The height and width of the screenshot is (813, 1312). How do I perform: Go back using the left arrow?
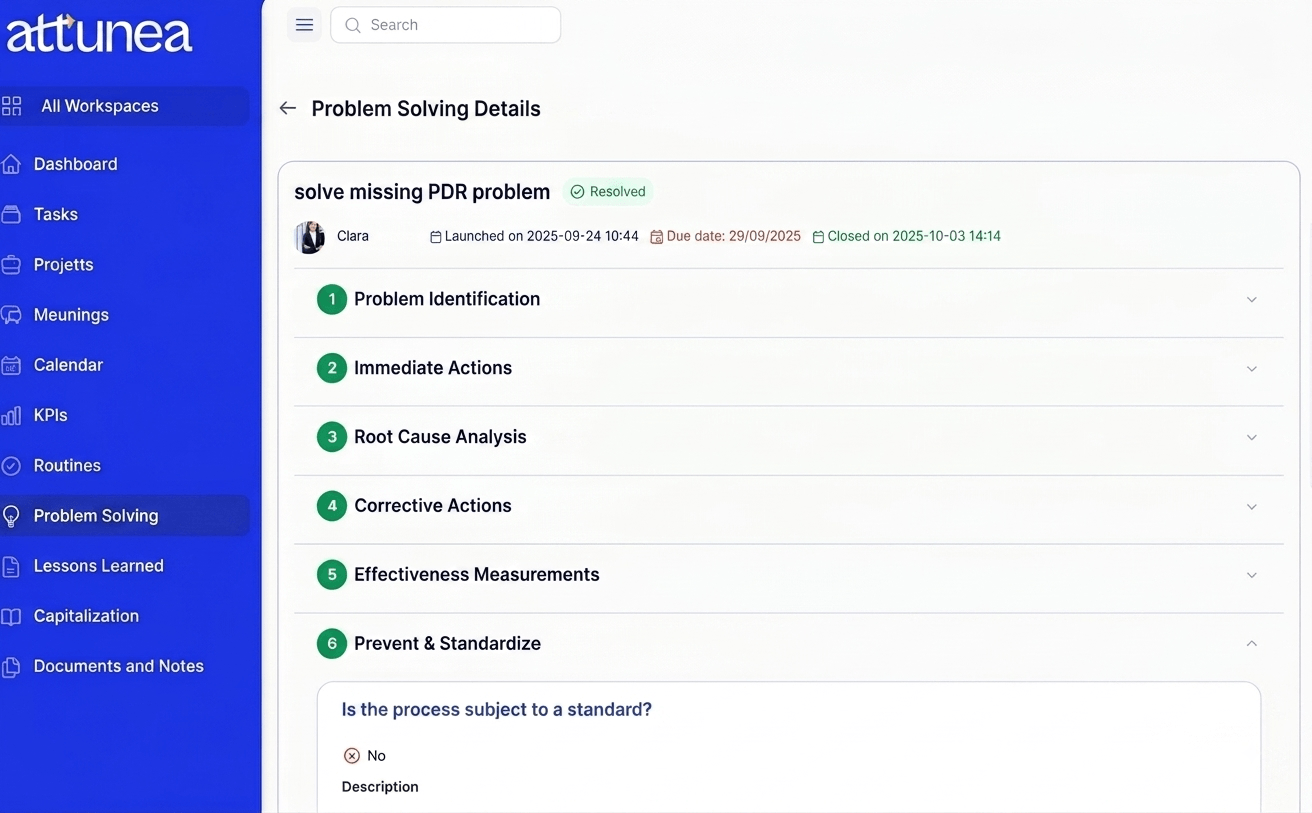coord(288,108)
